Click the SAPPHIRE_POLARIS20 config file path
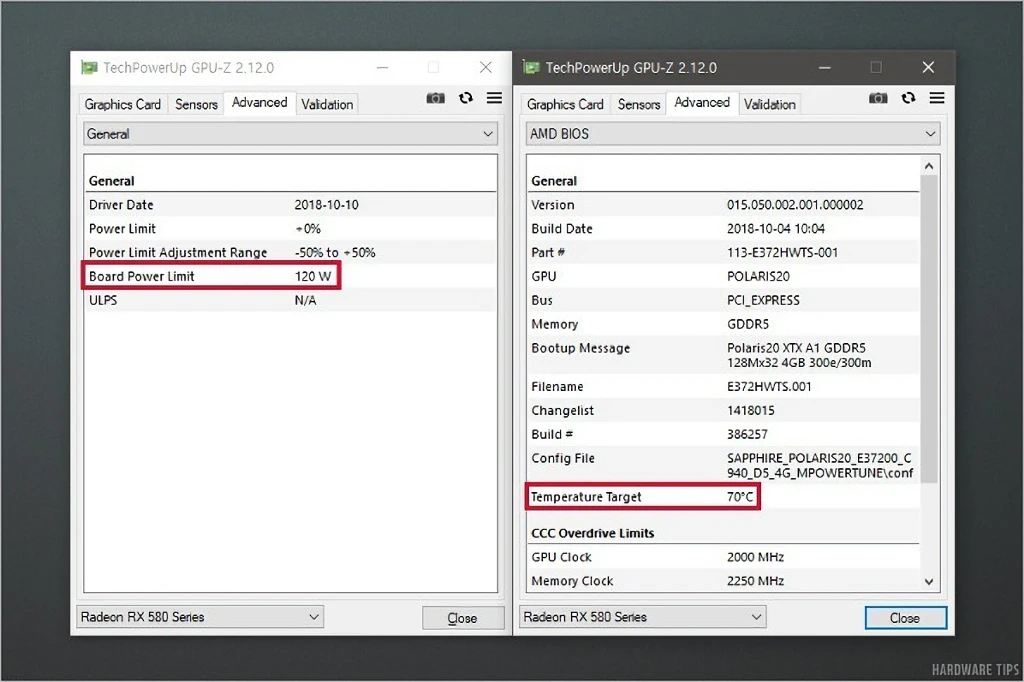The width and height of the screenshot is (1024, 682). (820, 466)
